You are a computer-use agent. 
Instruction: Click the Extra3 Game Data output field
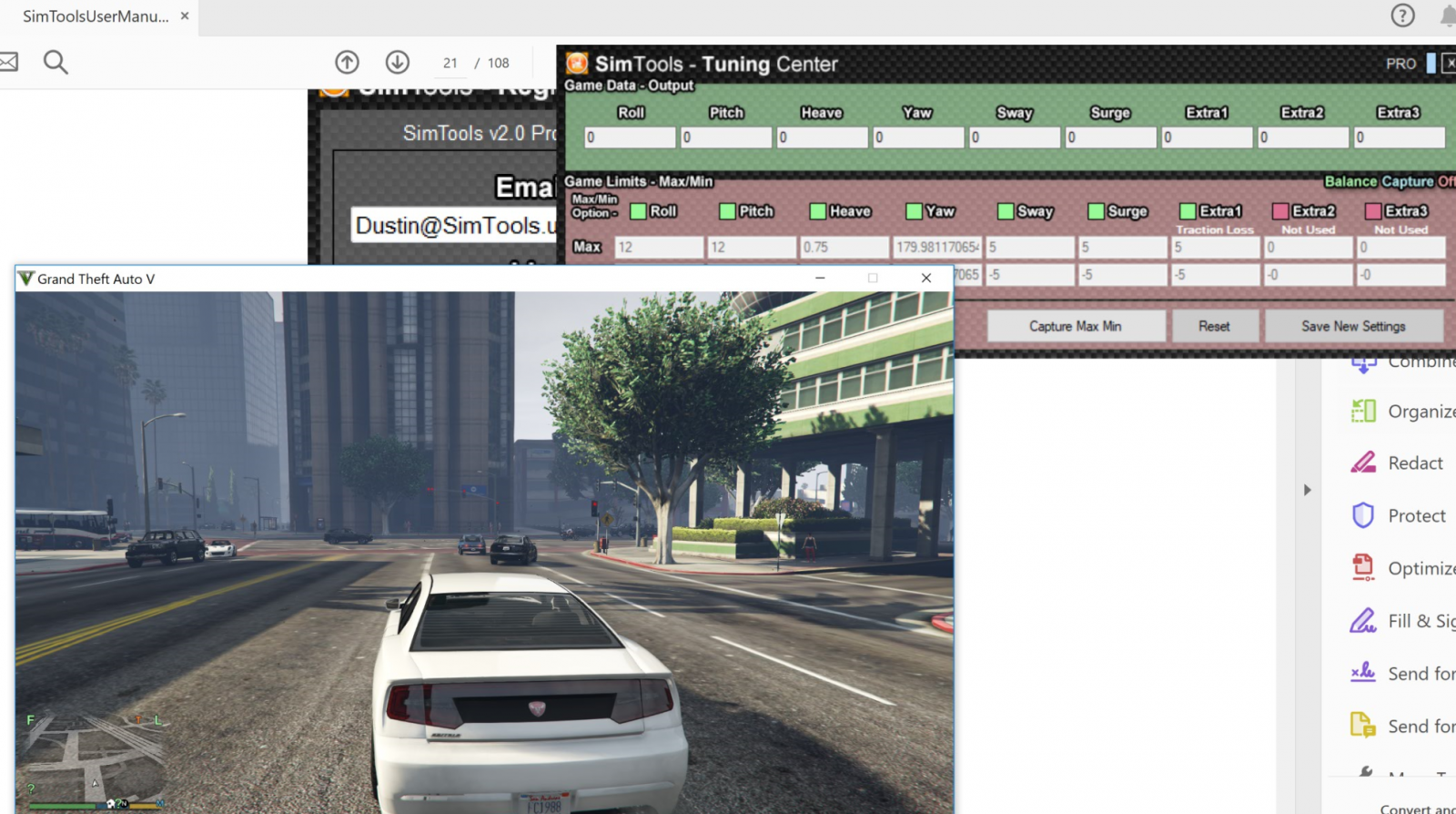tap(1400, 137)
